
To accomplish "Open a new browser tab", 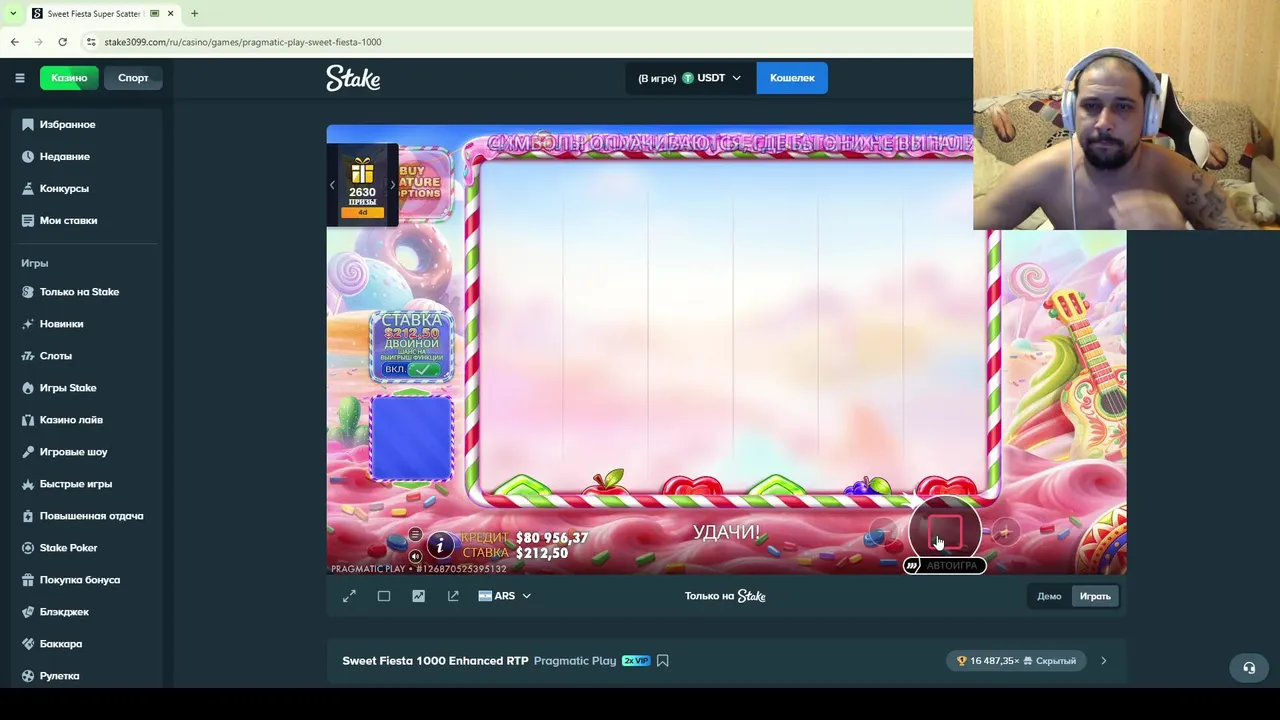I will click(194, 14).
